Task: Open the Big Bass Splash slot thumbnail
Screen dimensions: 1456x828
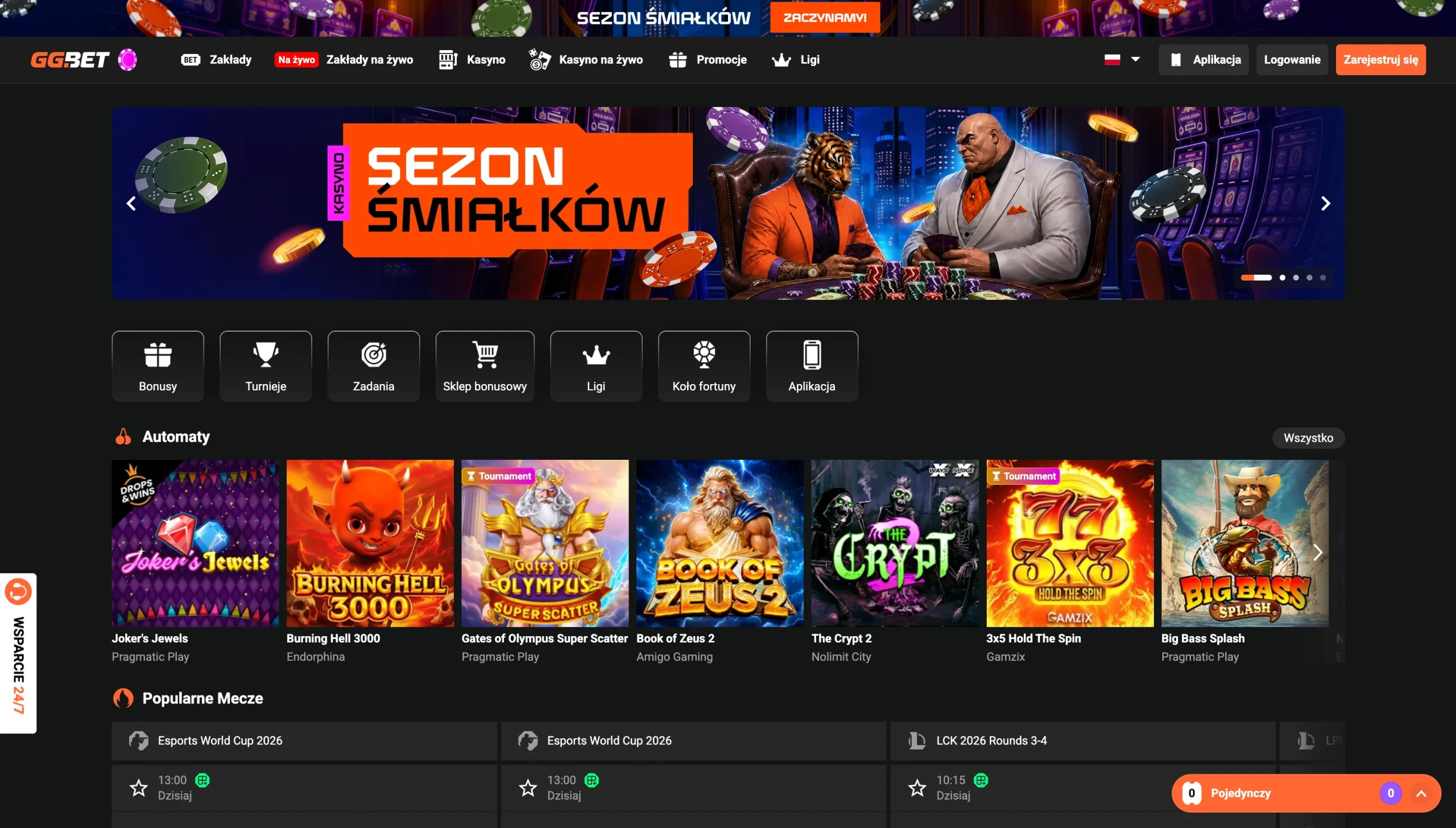Action: [1245, 543]
